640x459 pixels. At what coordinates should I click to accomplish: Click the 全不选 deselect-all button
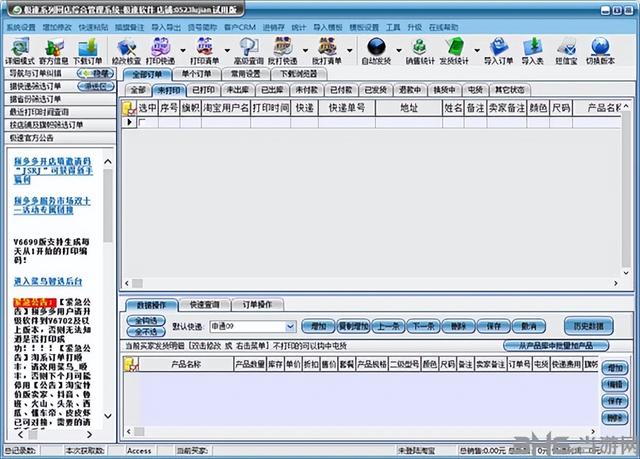pyautogui.click(x=143, y=331)
